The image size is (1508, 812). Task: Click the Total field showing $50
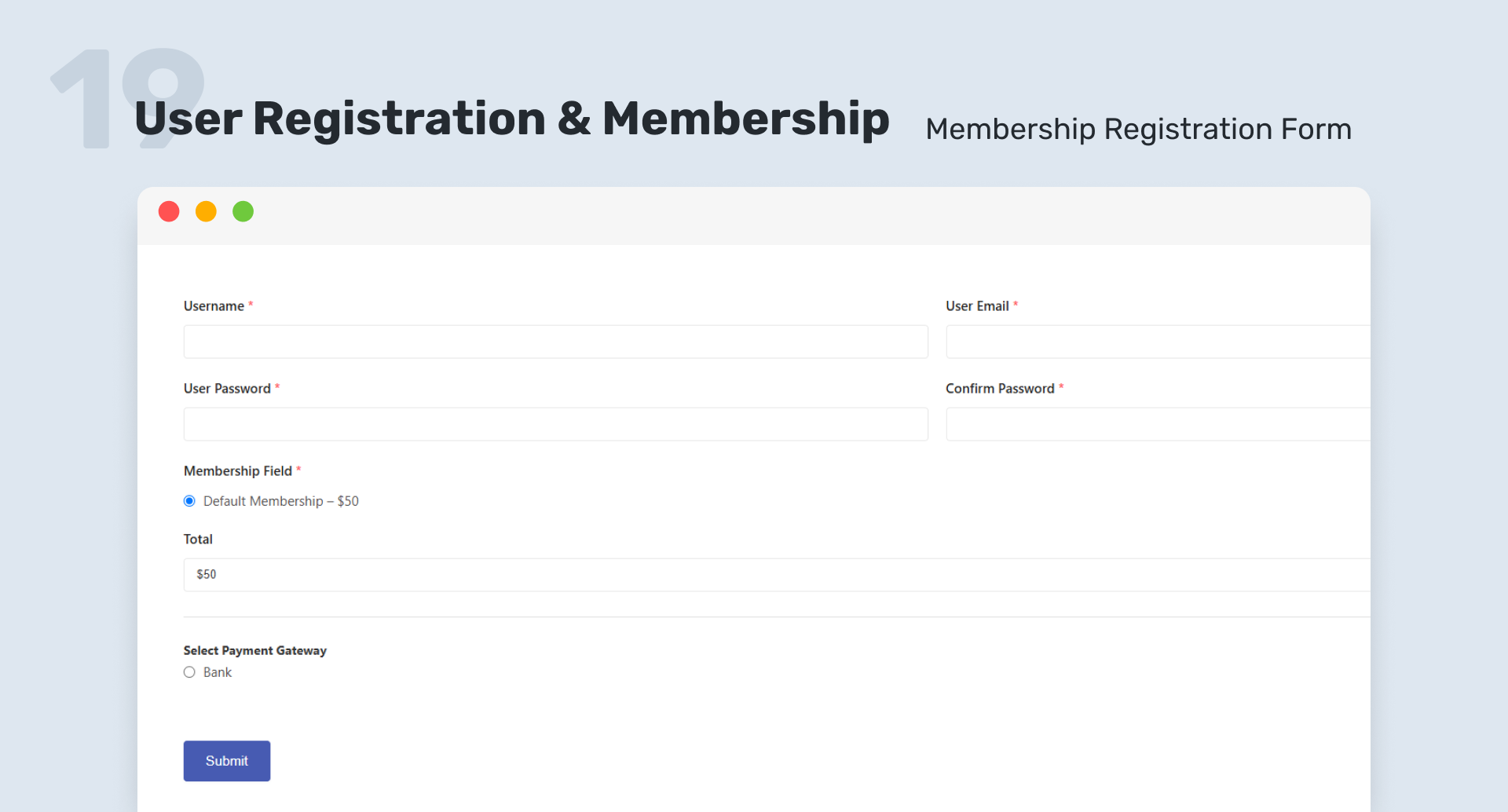coord(777,575)
